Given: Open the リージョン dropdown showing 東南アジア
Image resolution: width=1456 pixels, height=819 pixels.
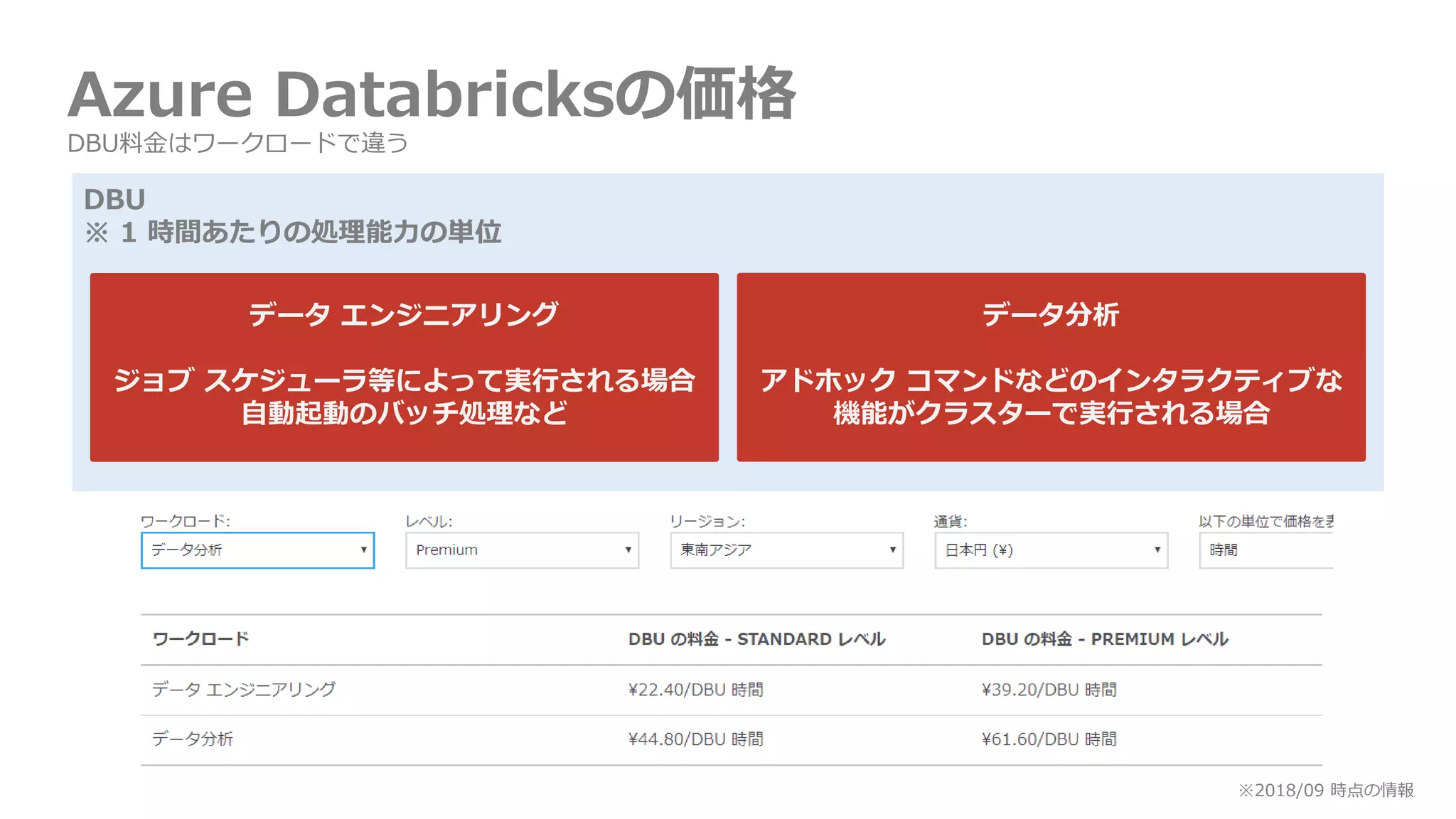Looking at the screenshot, I should point(786,550).
